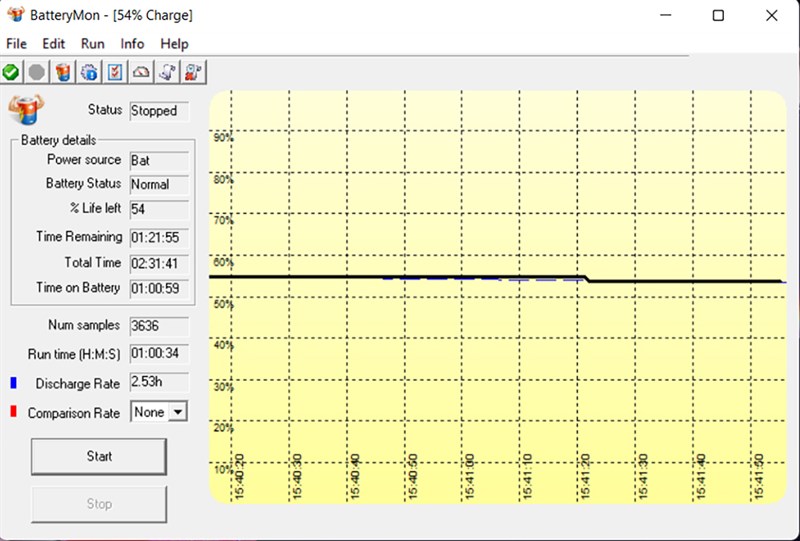The width and height of the screenshot is (800, 541).
Task: Click the red Comparison Rate color marker
Action: click(x=13, y=412)
